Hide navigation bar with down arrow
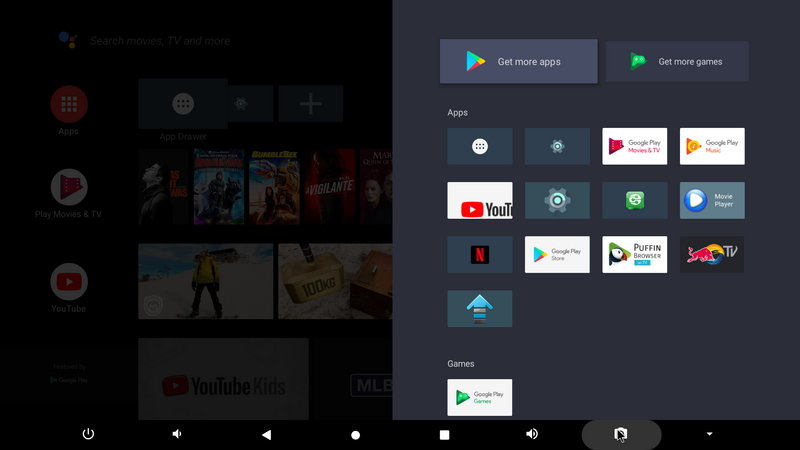The image size is (800, 450). click(x=709, y=434)
